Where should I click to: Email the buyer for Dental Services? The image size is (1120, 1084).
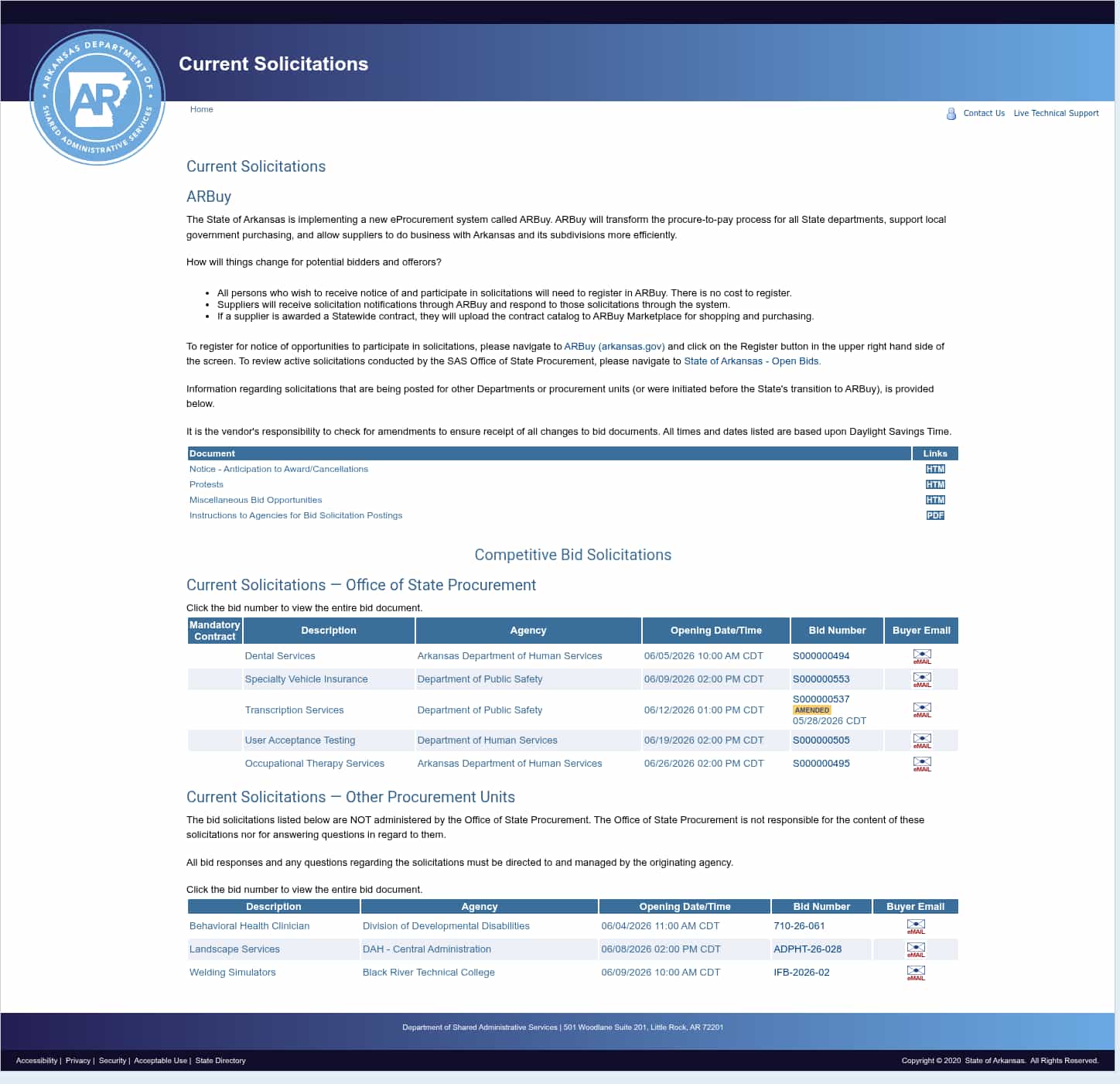[922, 656]
